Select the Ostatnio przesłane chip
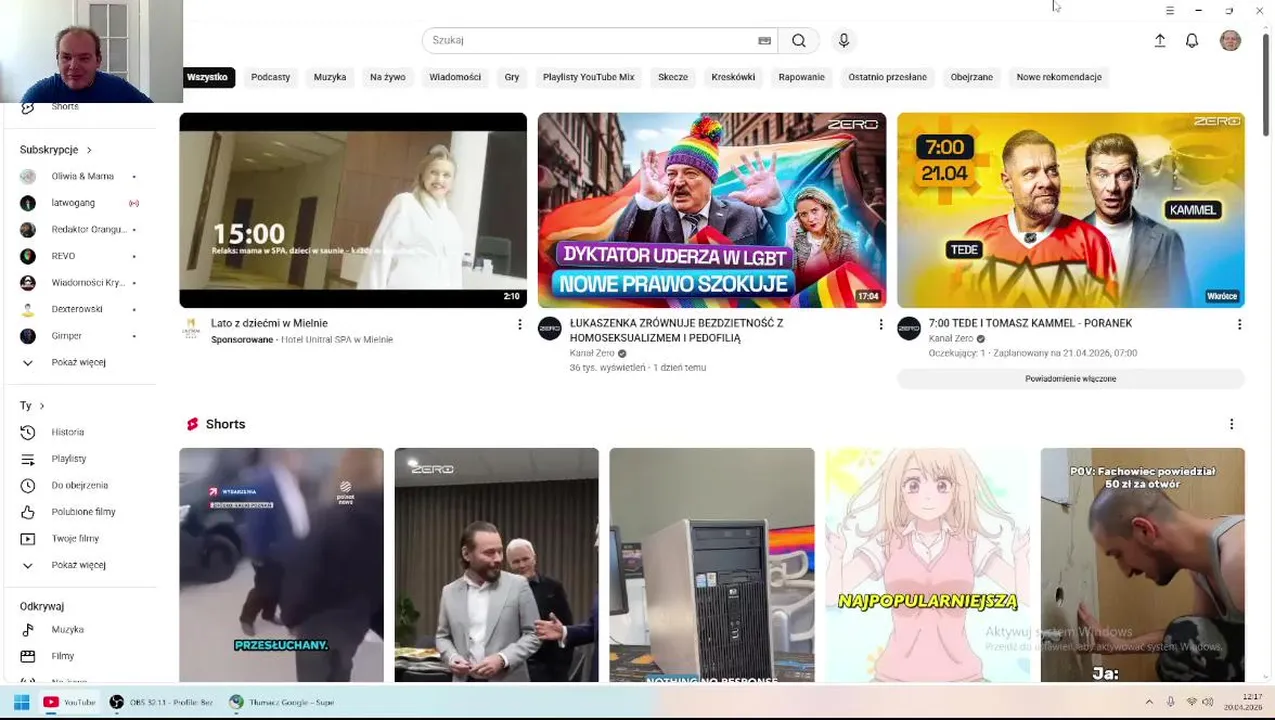1275x720 pixels. 887,77
